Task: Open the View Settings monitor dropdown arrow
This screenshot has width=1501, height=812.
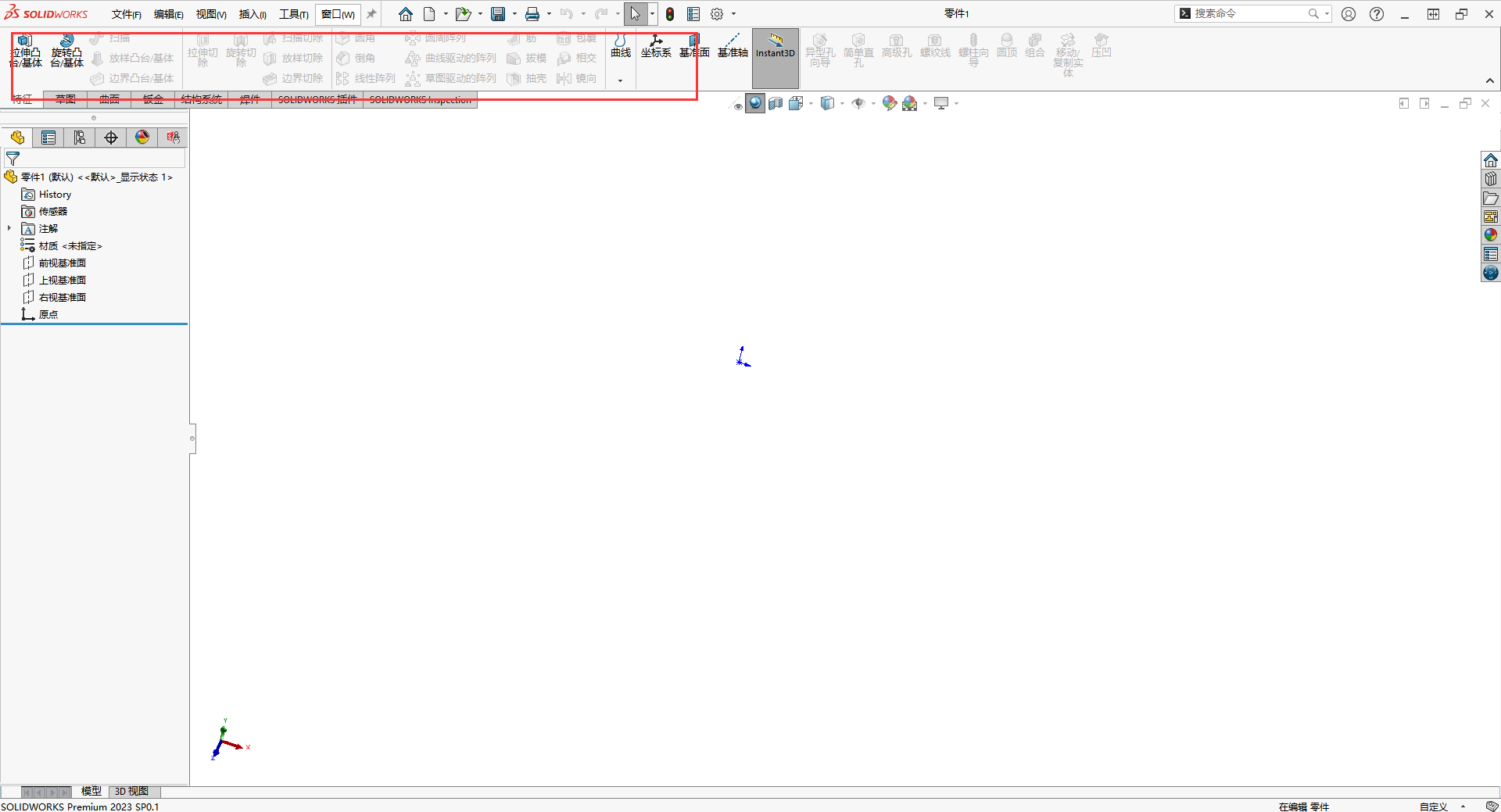Action: pyautogui.click(x=956, y=103)
